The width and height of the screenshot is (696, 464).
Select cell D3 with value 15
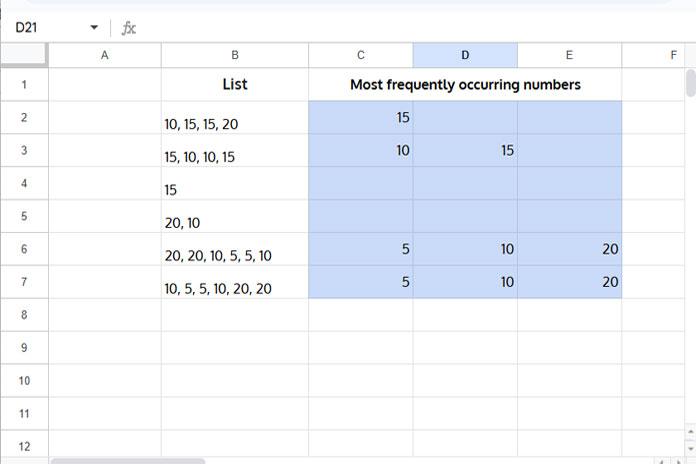tap(464, 151)
